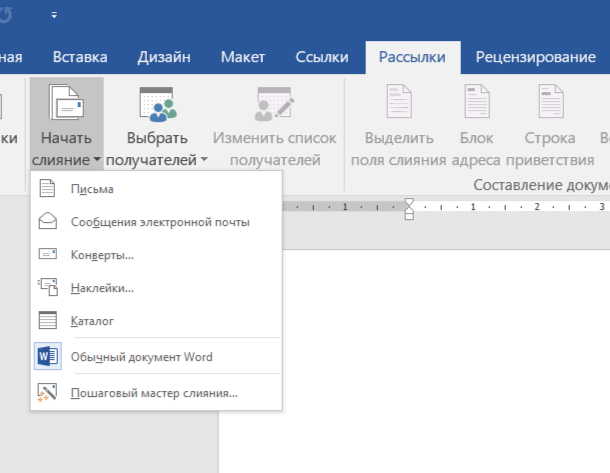Click the envelope icon for Сообщения электронной почты

[48, 222]
